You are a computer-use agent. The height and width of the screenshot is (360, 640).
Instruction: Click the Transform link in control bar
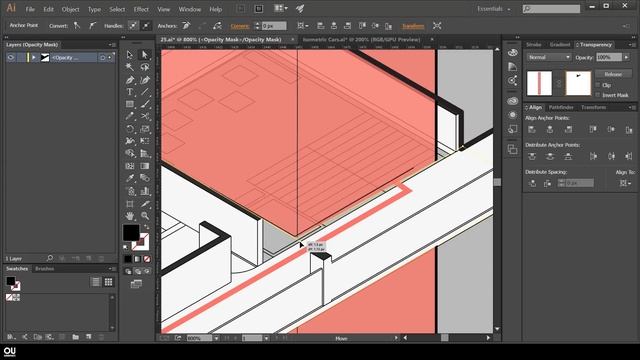[x=413, y=26]
